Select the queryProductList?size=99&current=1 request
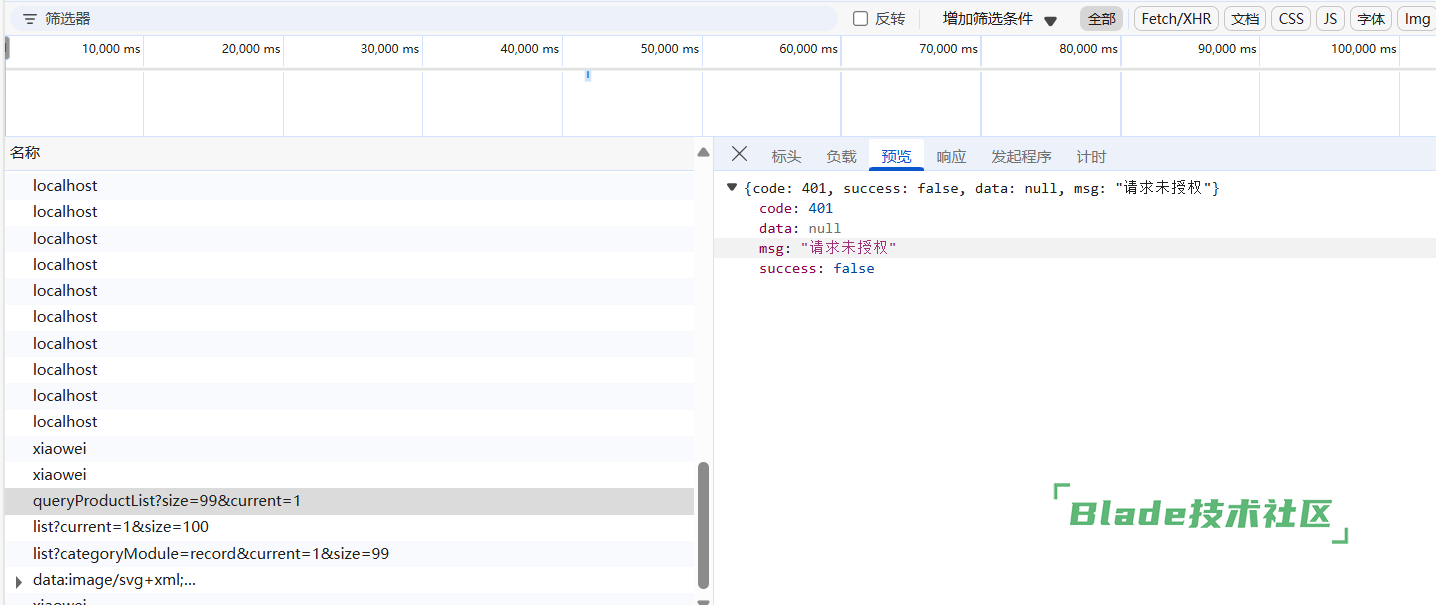1436x605 pixels. tap(167, 501)
